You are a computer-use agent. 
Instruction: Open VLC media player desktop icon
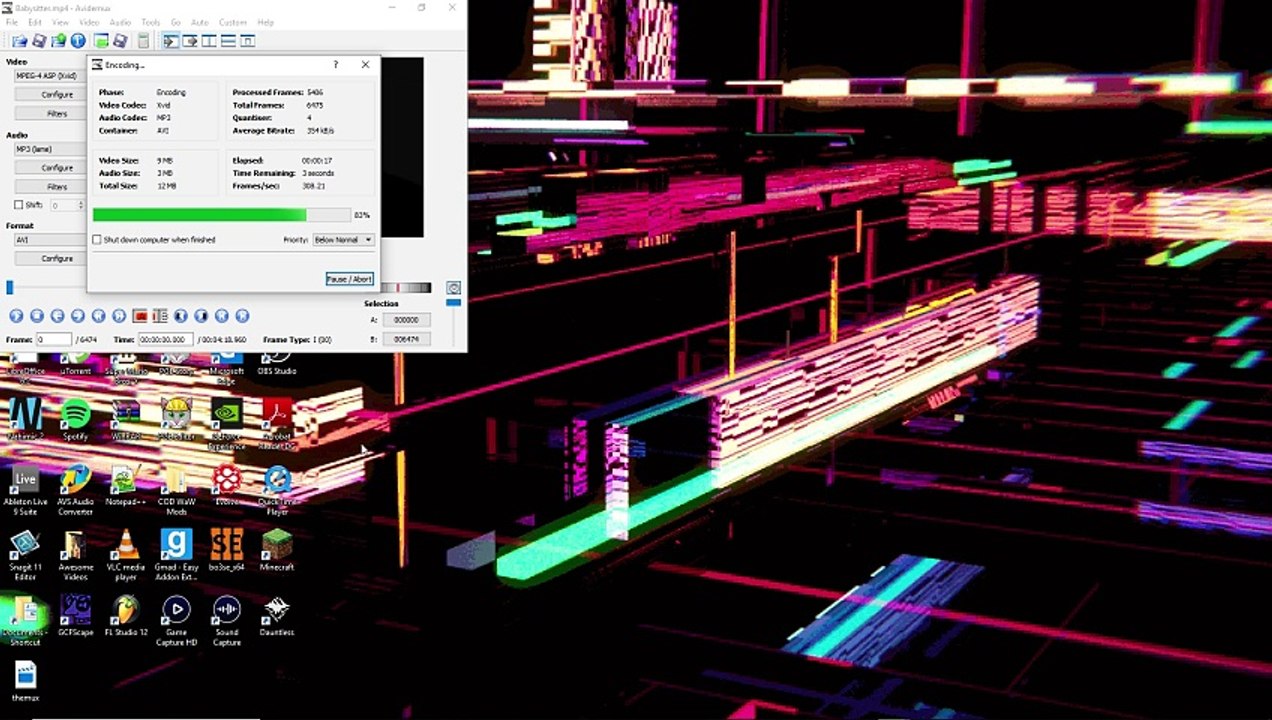(x=126, y=555)
